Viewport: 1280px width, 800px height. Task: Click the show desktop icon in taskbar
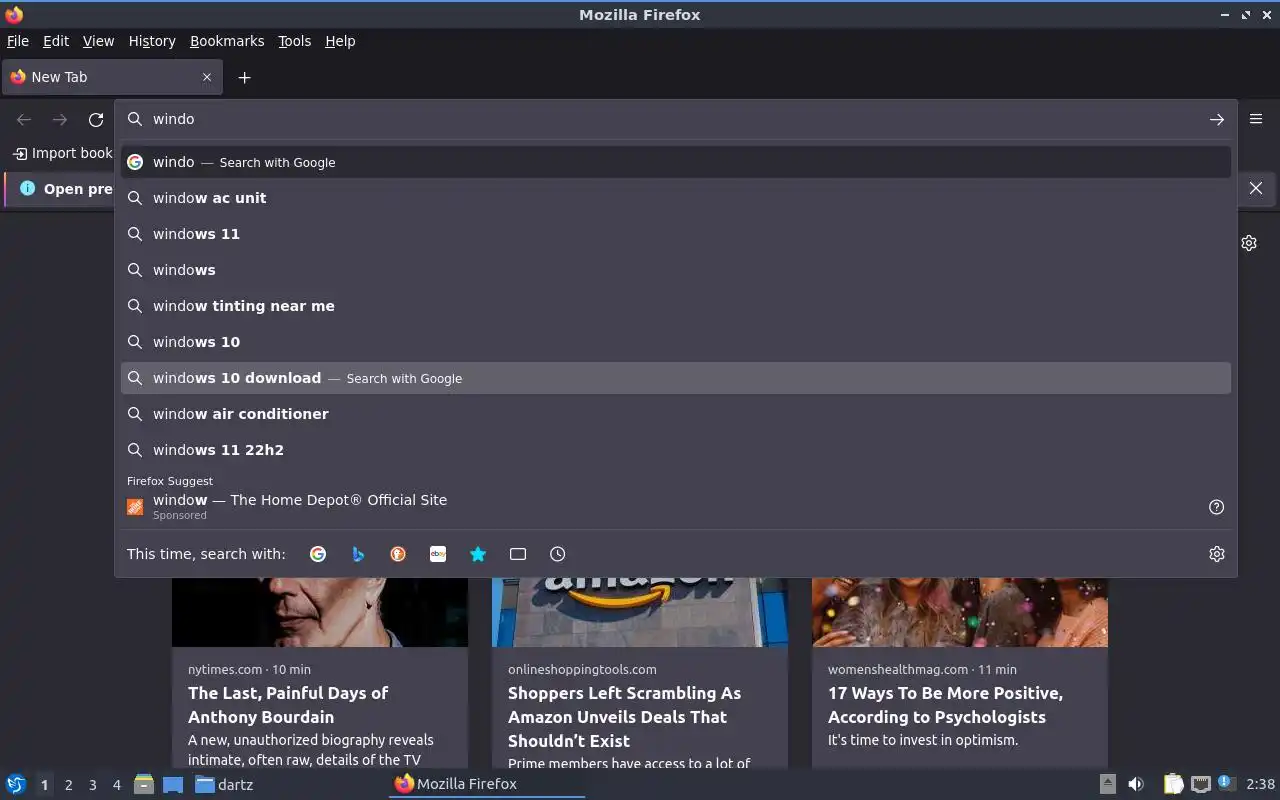[172, 784]
